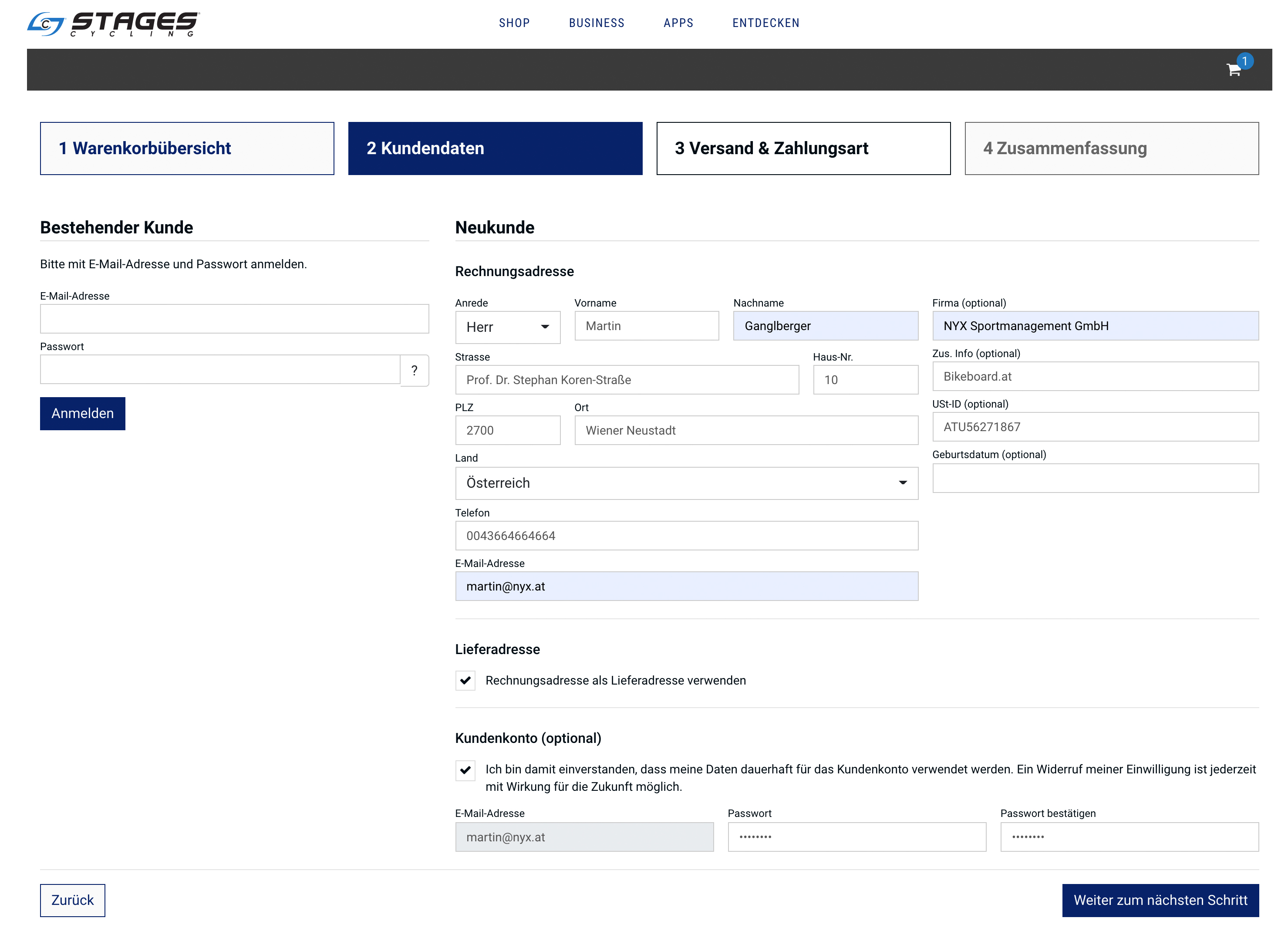This screenshot has width=1288, height=938.
Task: Click the Kundenkonto Passwort field
Action: [857, 837]
